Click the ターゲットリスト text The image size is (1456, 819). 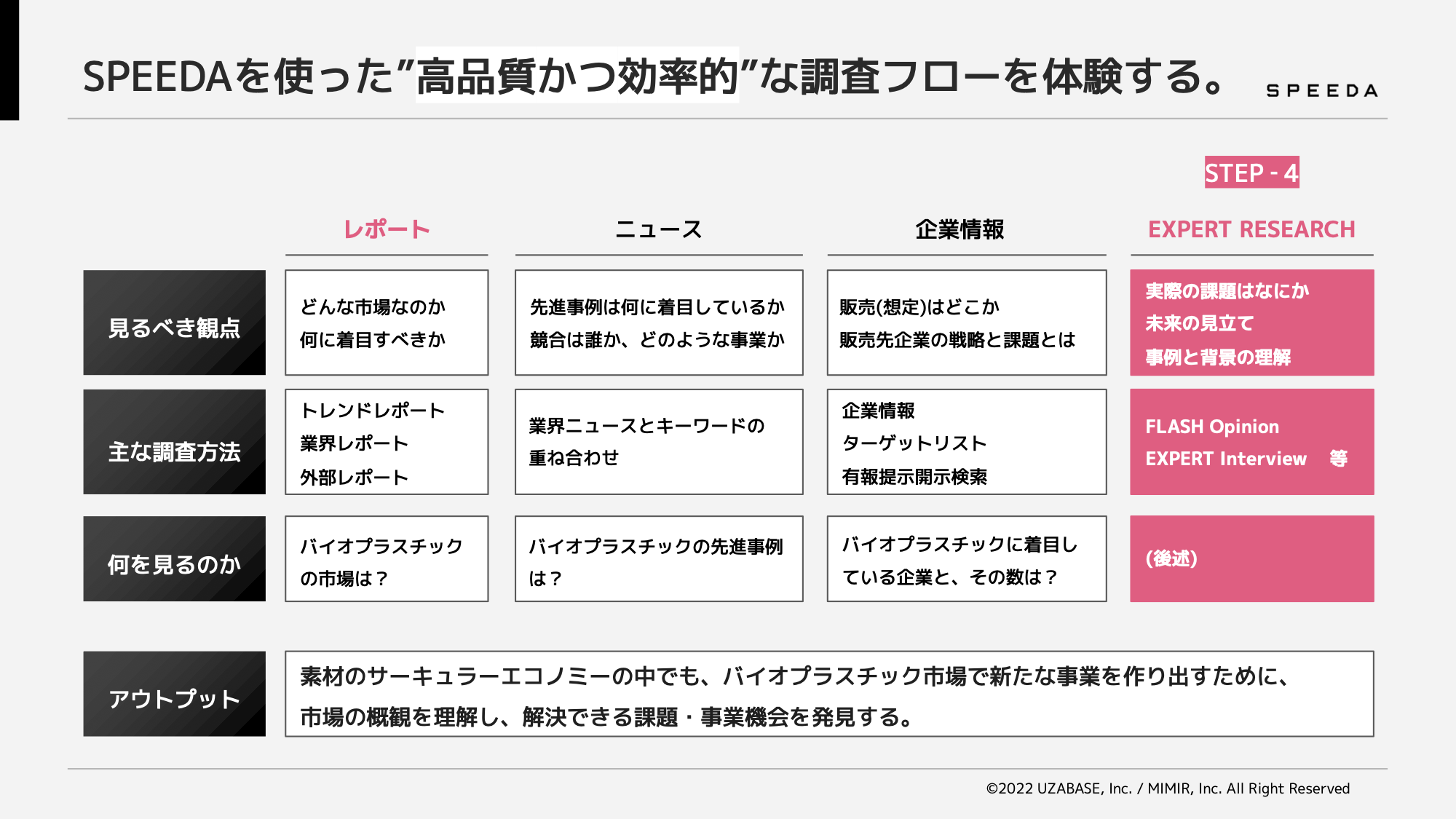tap(914, 443)
